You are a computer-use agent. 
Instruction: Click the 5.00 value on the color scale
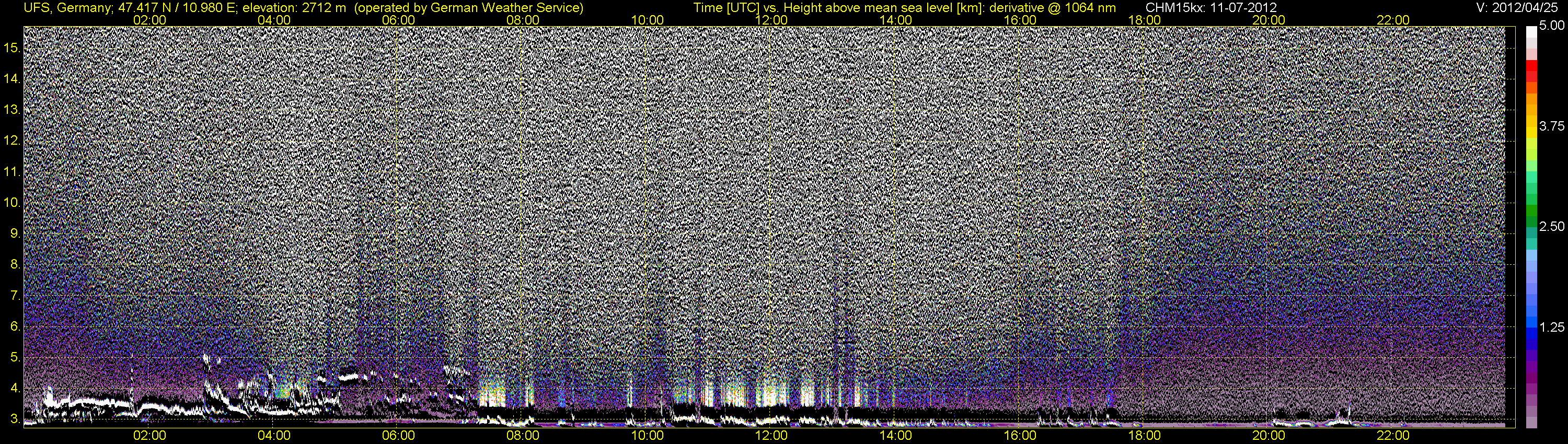[1552, 26]
